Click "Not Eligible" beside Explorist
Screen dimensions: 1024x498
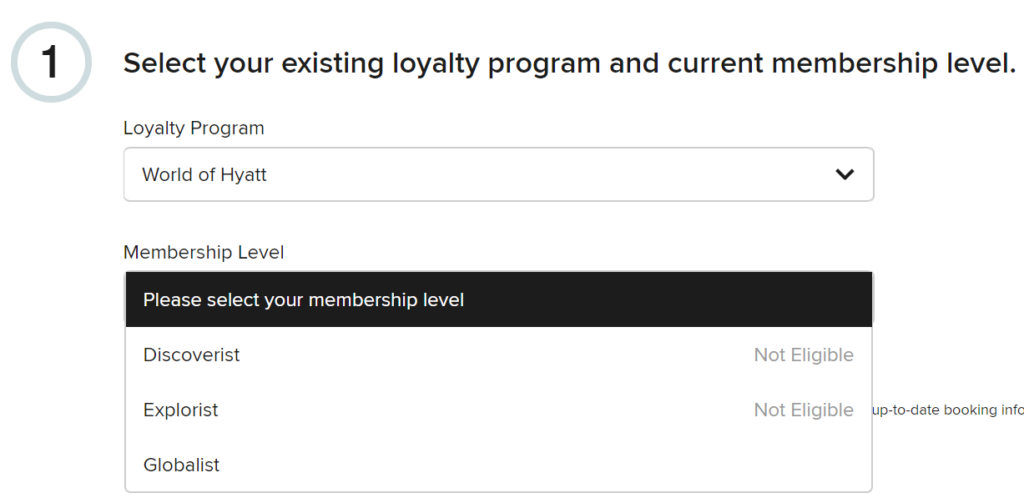803,410
